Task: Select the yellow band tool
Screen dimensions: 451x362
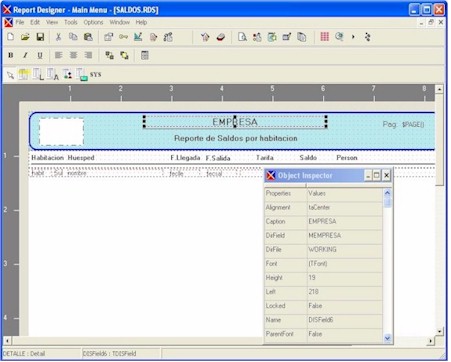Action: pos(24,74)
